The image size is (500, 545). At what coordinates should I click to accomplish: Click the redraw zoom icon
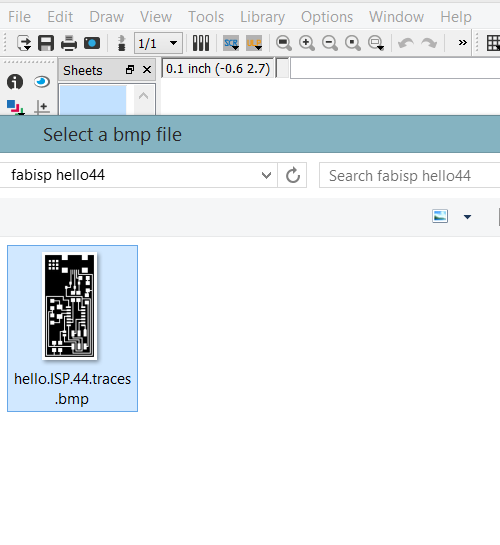(352, 43)
